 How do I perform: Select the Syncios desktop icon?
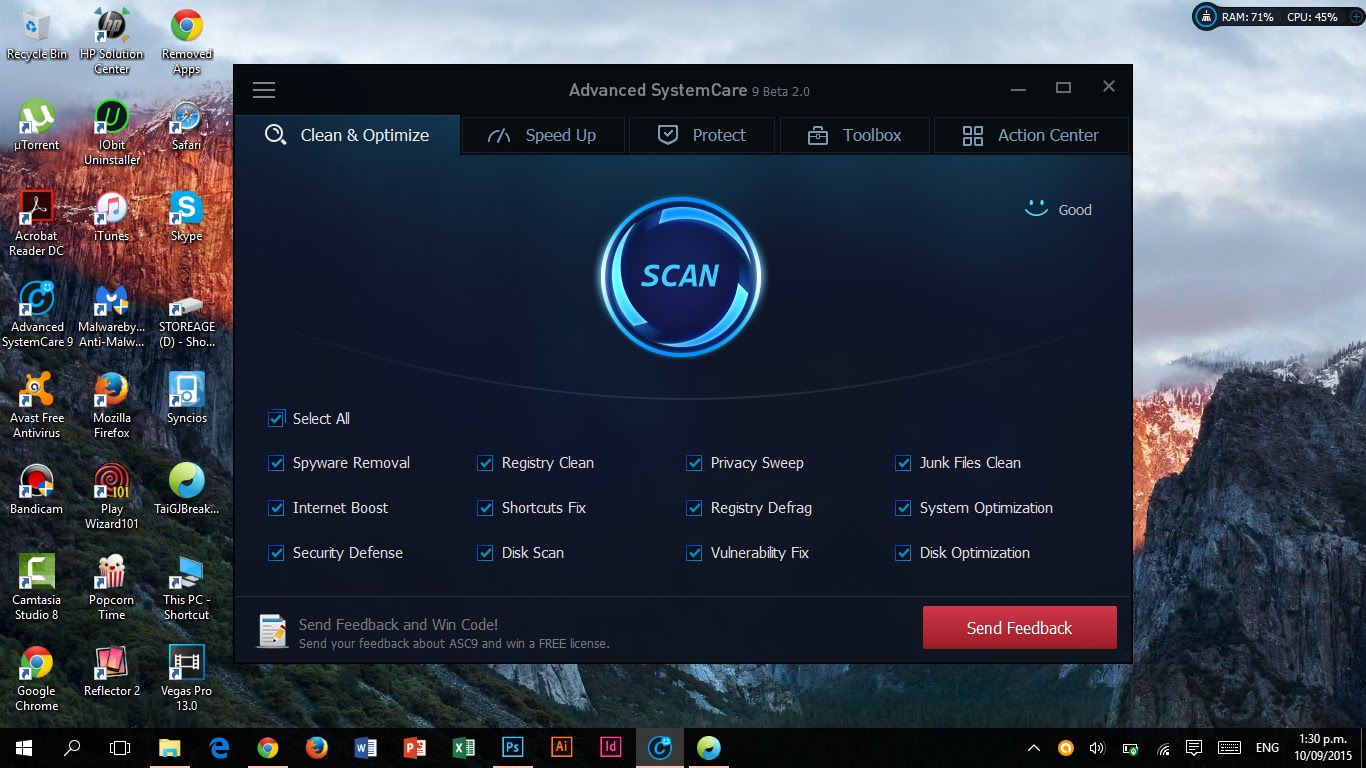click(x=187, y=398)
